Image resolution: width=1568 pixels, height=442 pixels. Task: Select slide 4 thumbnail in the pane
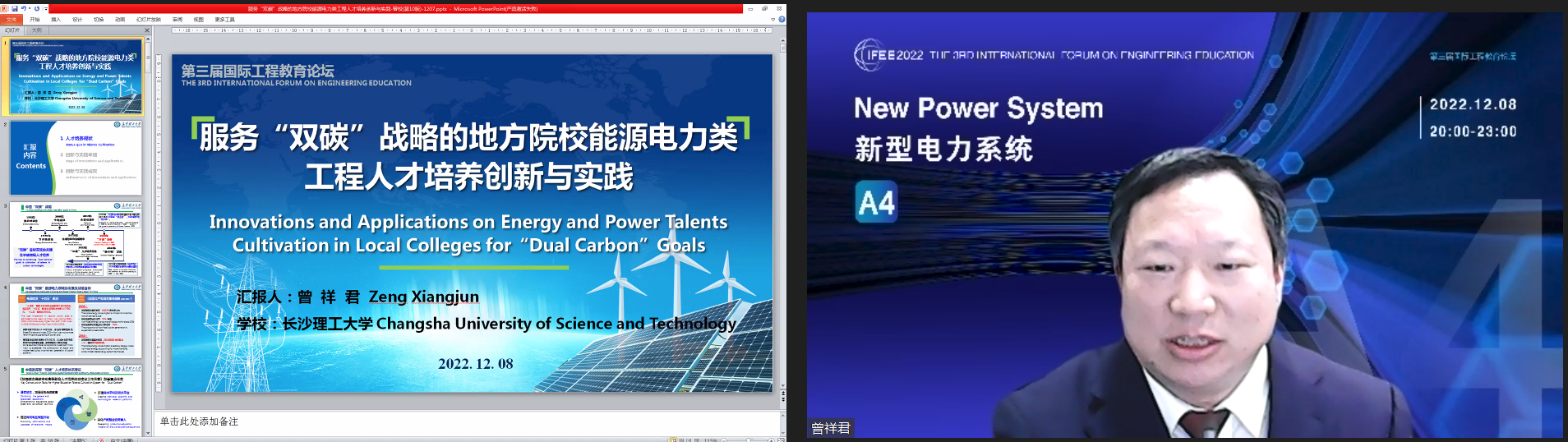coord(77,321)
